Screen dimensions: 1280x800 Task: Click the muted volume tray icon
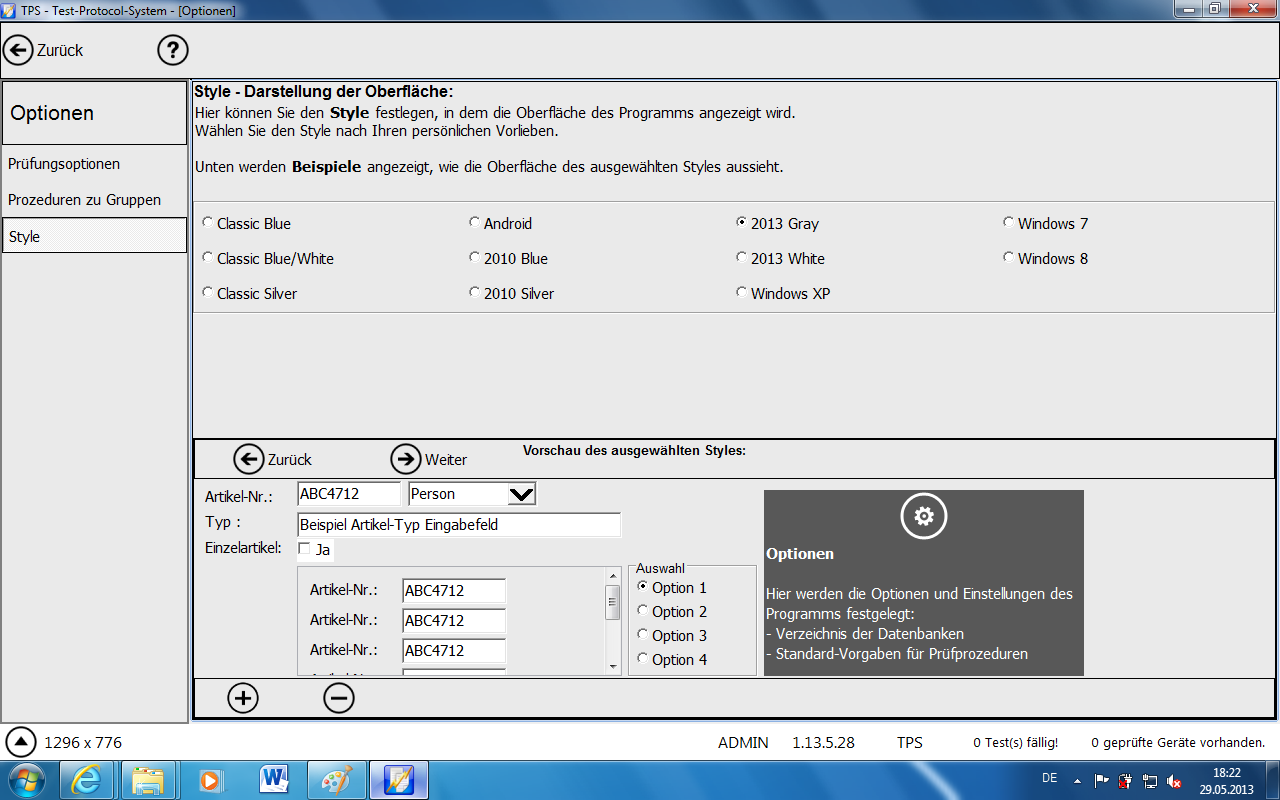[x=1174, y=780]
